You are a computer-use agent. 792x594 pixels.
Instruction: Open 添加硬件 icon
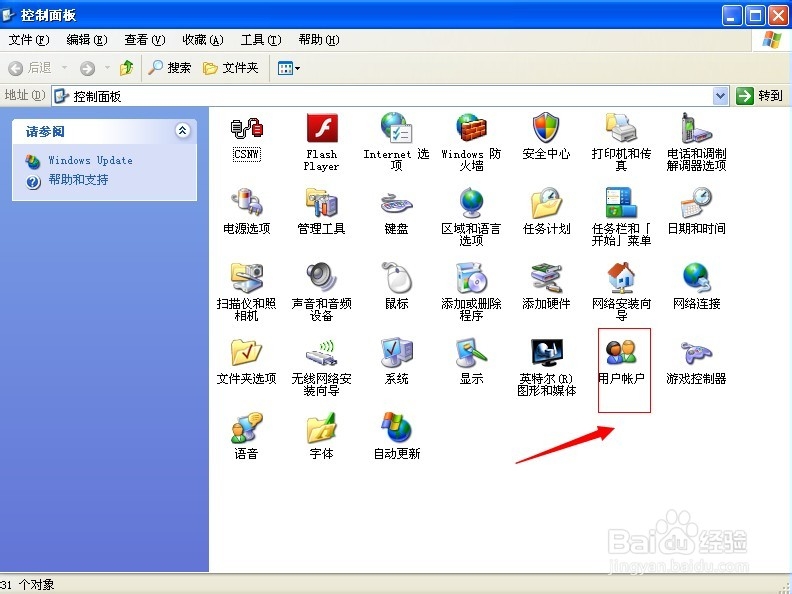[546, 277]
